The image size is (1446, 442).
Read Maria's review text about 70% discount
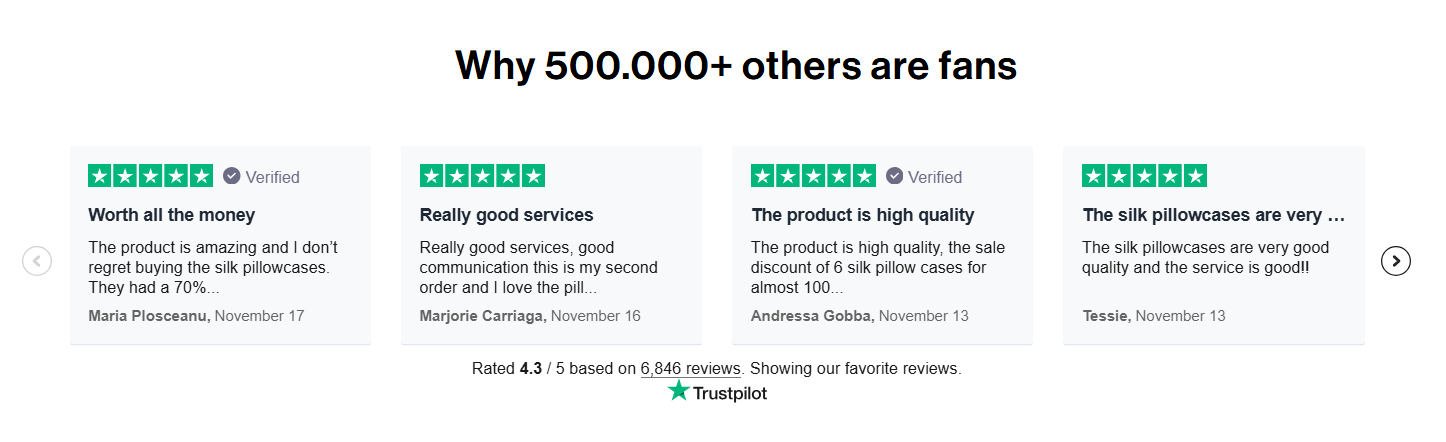[x=213, y=267]
